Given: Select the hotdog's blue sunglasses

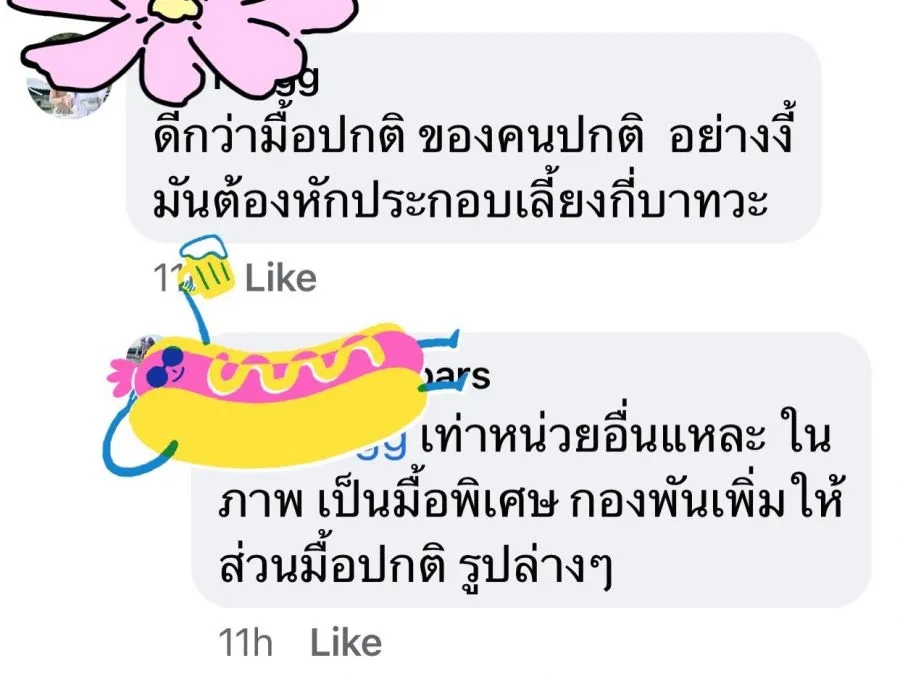Looking at the screenshot, I should tap(166, 367).
